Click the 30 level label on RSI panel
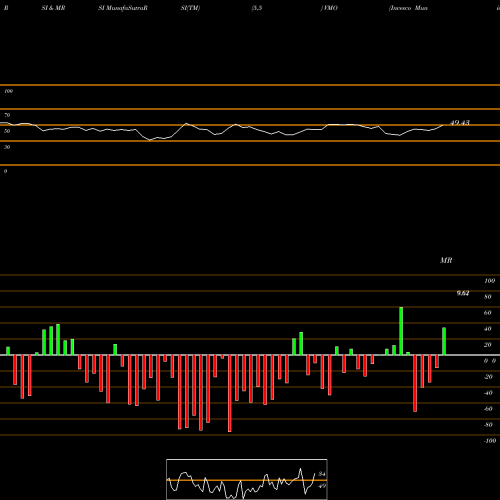The image size is (500, 500). tap(7, 147)
